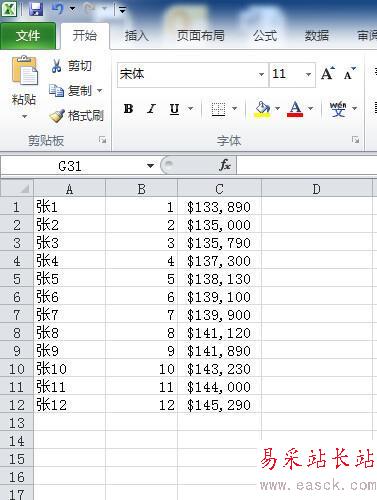Click the Copy icon
Image resolution: width=377 pixels, height=500 pixels.
56,90
